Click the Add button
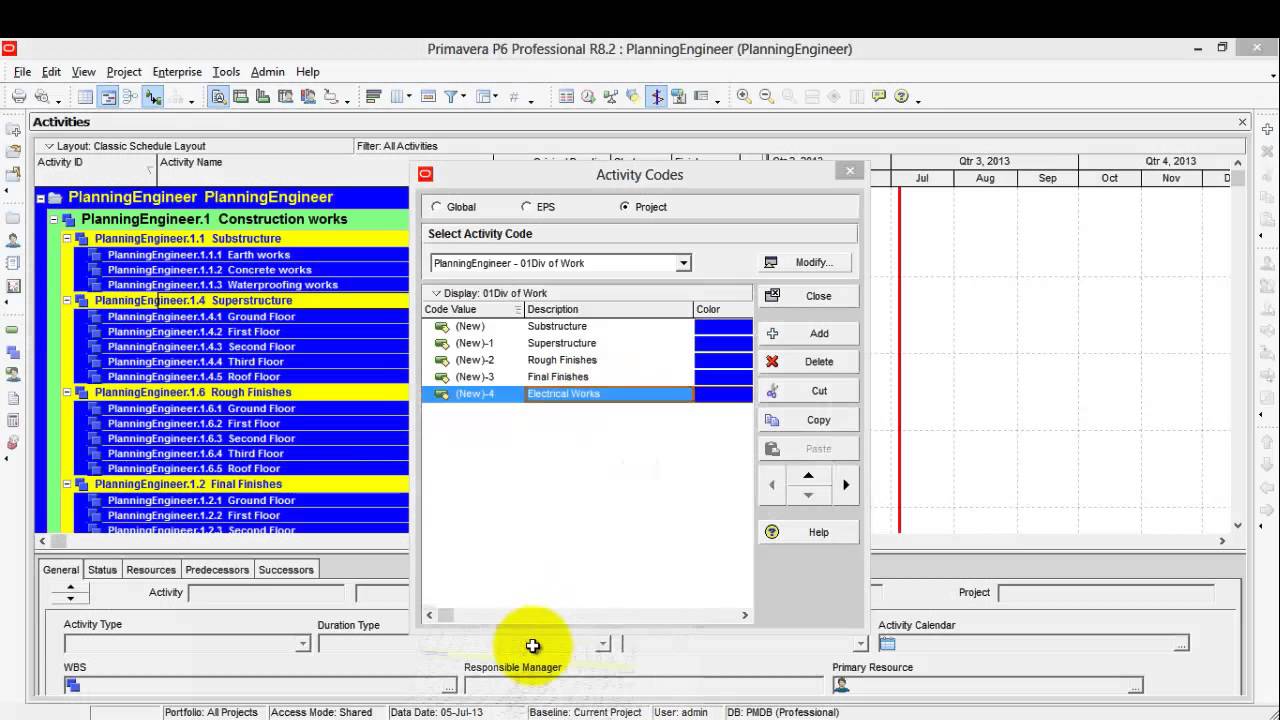 [x=808, y=334]
